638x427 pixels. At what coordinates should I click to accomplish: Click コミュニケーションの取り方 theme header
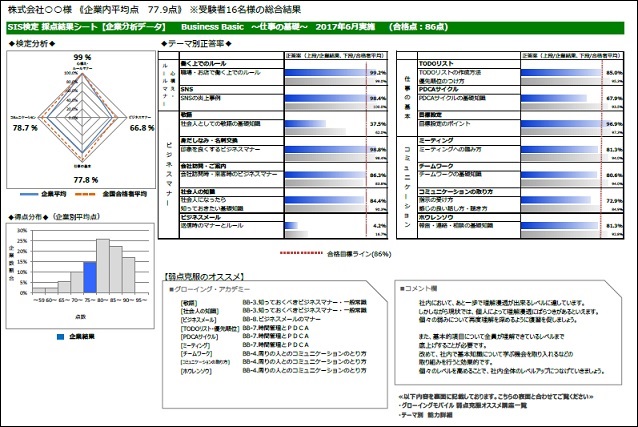pyautogui.click(x=456, y=191)
